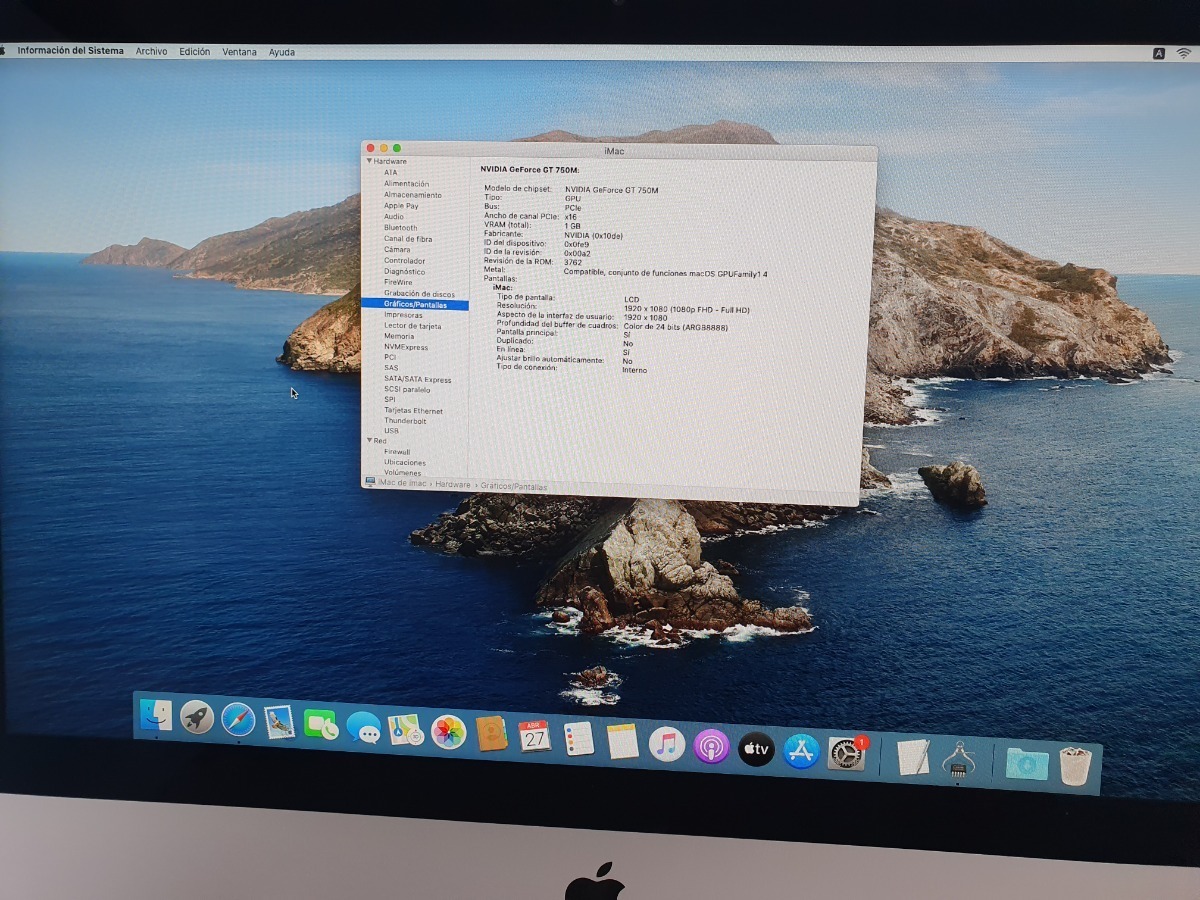This screenshot has height=900, width=1200.
Task: Select SCSI paralelo in the sidebar
Action: click(x=407, y=390)
